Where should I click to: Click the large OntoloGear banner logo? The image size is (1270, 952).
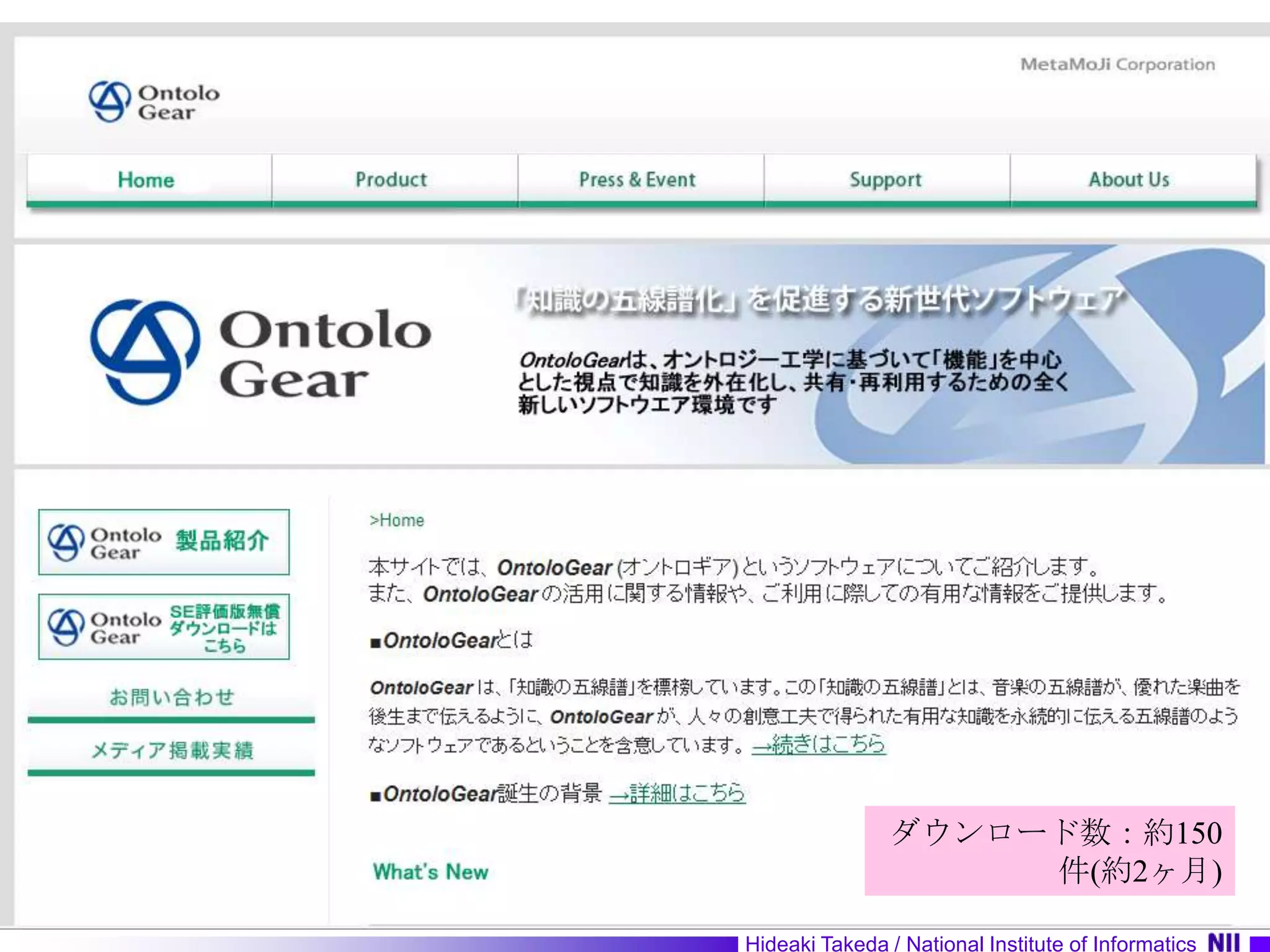(x=260, y=353)
